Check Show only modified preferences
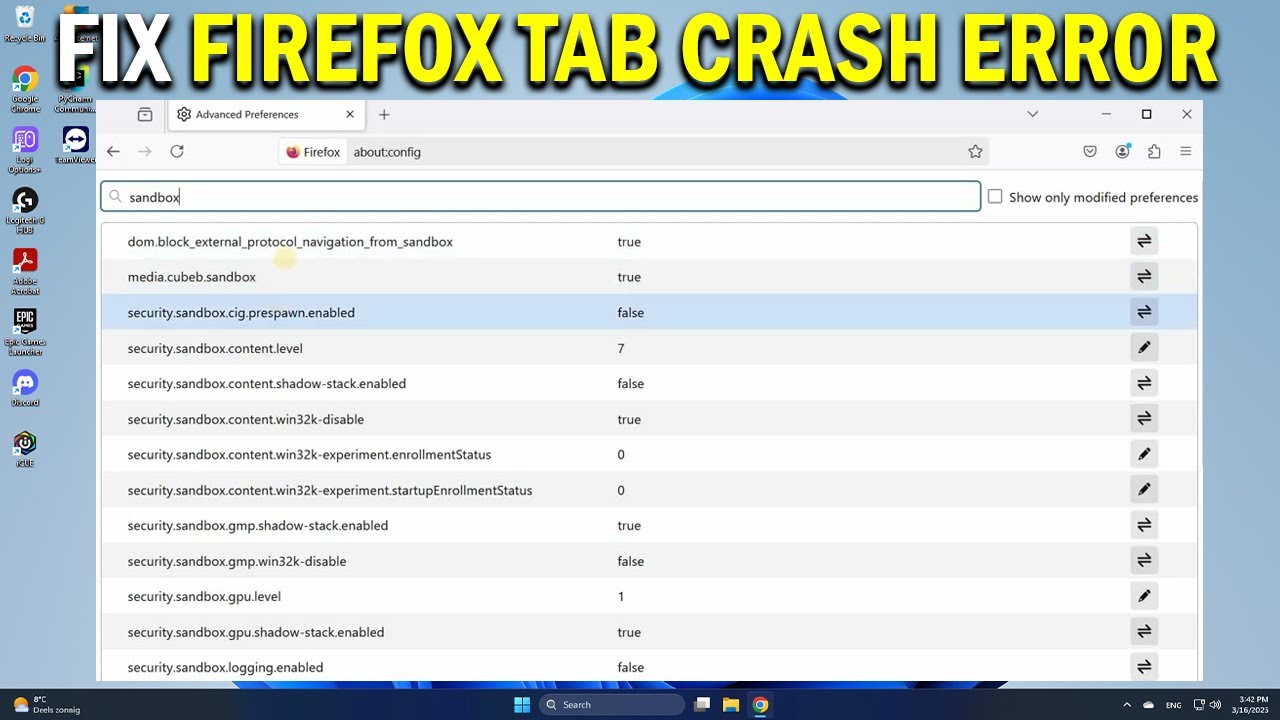The width and height of the screenshot is (1280, 720). (x=995, y=197)
